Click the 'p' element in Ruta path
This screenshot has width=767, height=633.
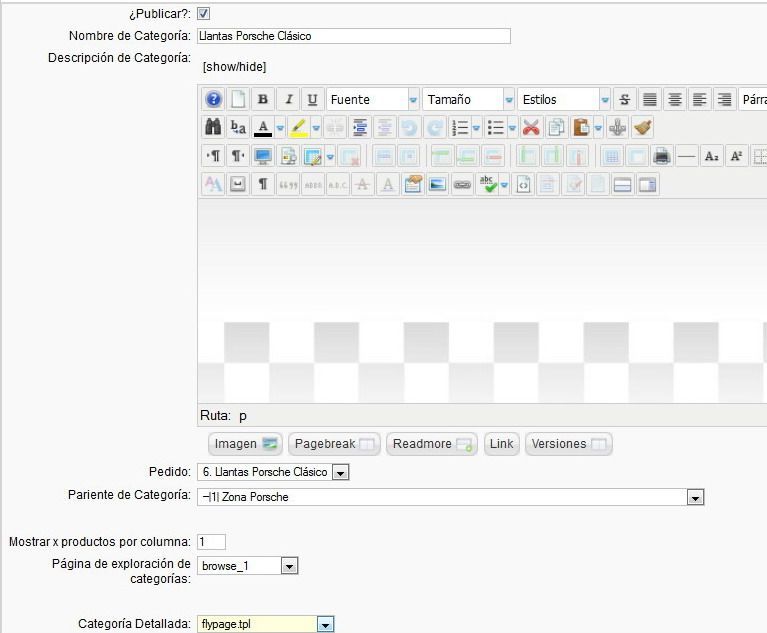click(x=243, y=416)
